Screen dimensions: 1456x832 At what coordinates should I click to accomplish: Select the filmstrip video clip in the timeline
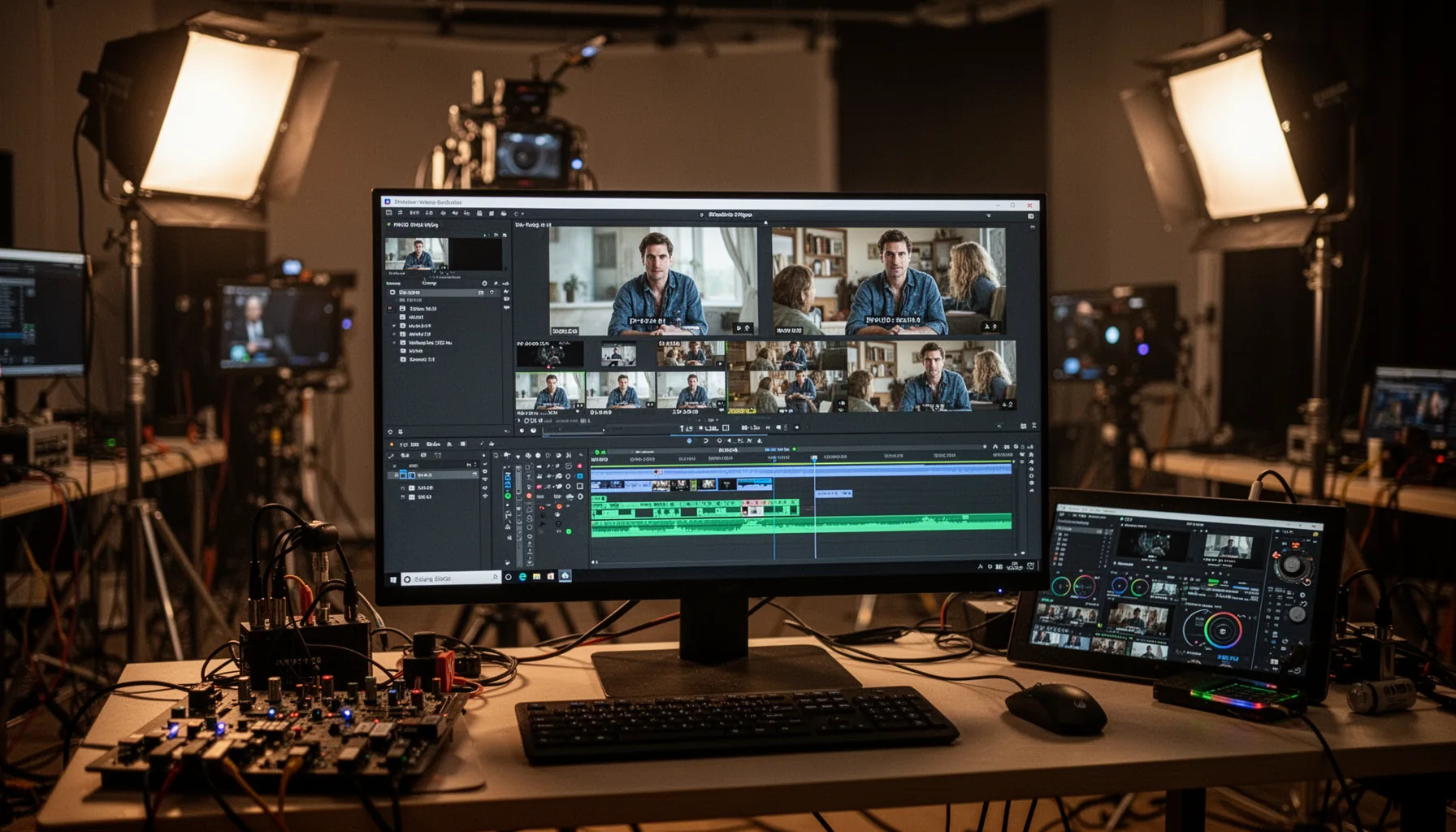(682, 485)
